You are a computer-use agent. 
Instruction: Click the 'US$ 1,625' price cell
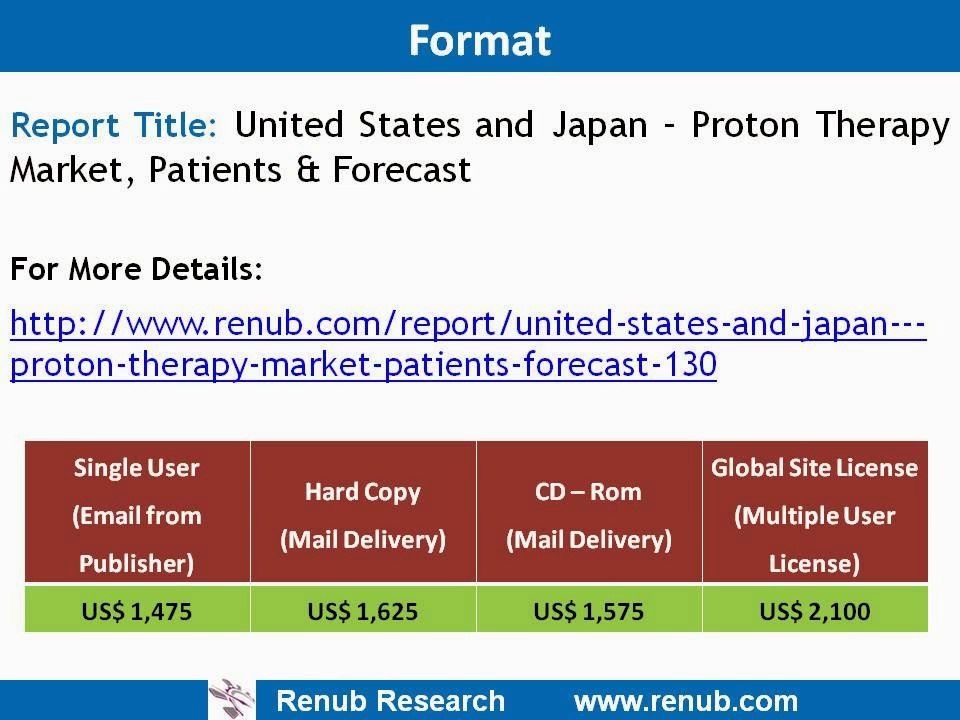tap(363, 610)
